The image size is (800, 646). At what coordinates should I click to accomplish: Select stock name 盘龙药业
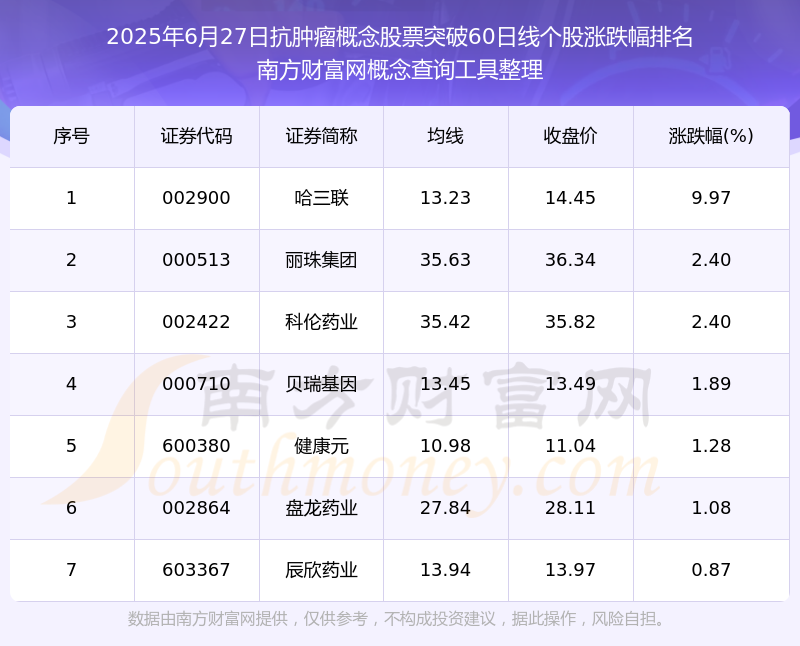point(321,508)
